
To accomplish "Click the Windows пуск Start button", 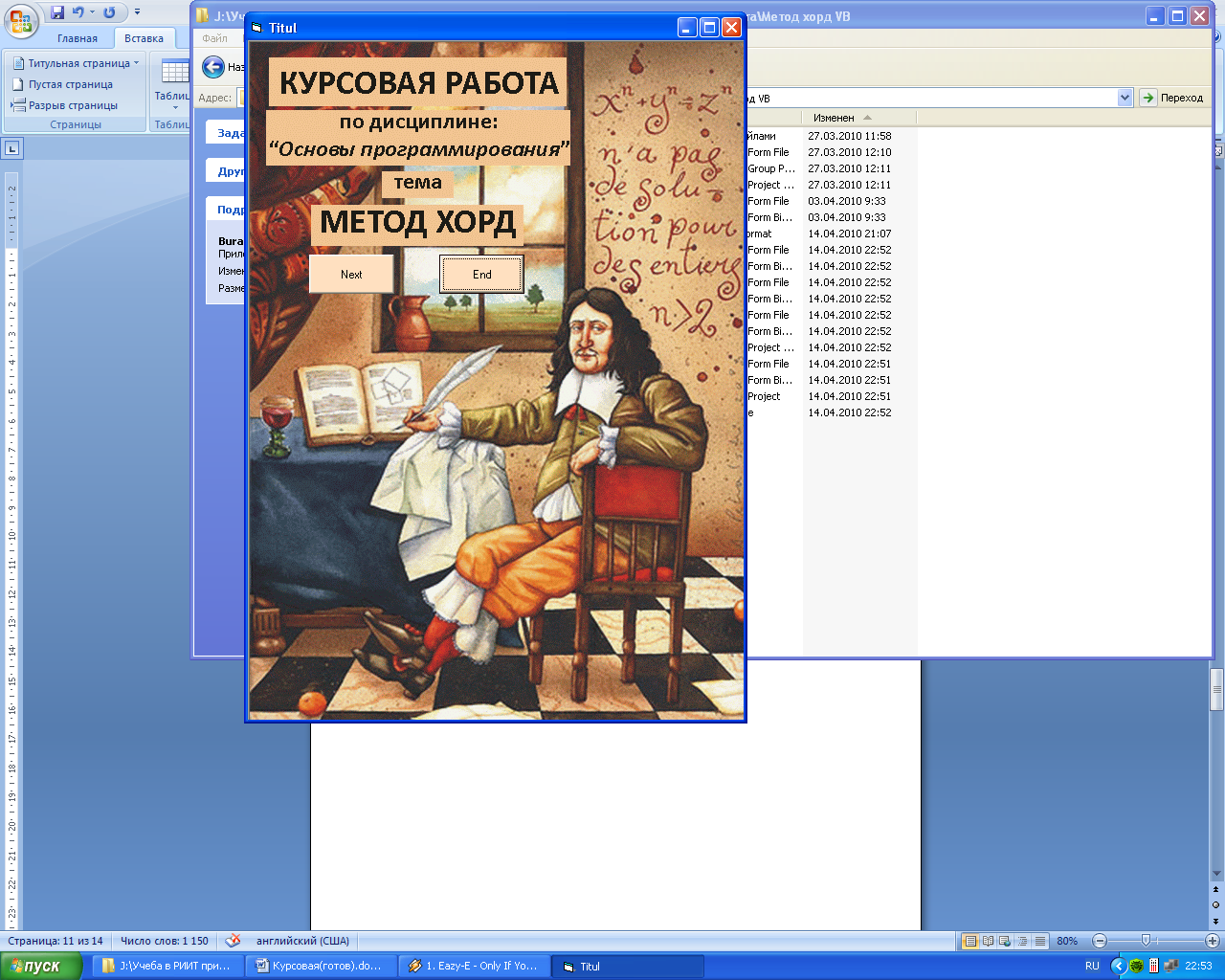I will (x=41, y=966).
